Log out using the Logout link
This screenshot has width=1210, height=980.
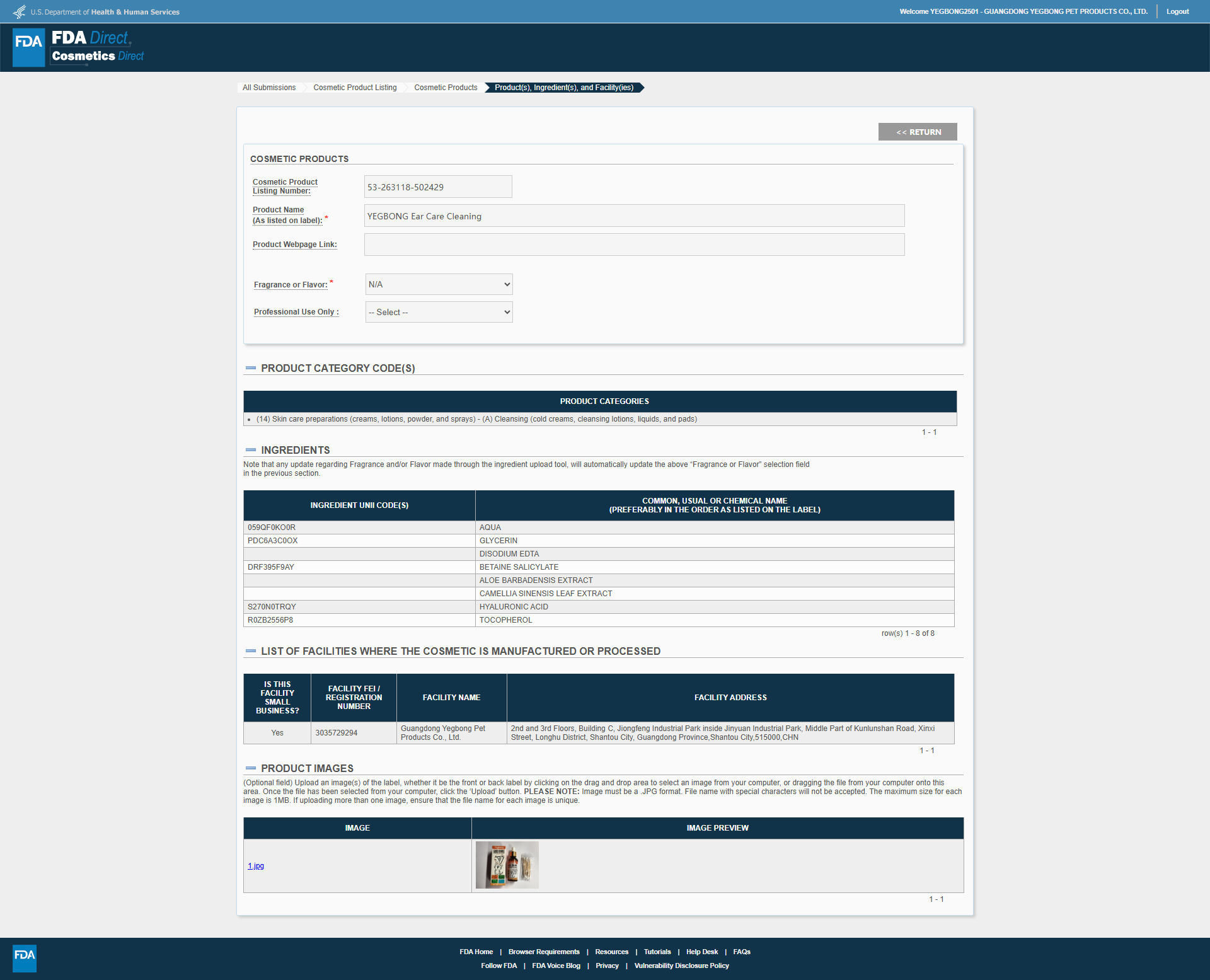(1177, 11)
